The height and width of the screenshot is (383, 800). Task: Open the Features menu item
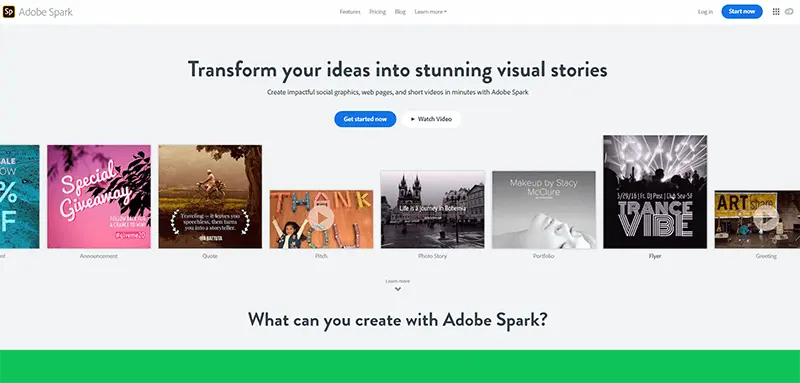350,12
